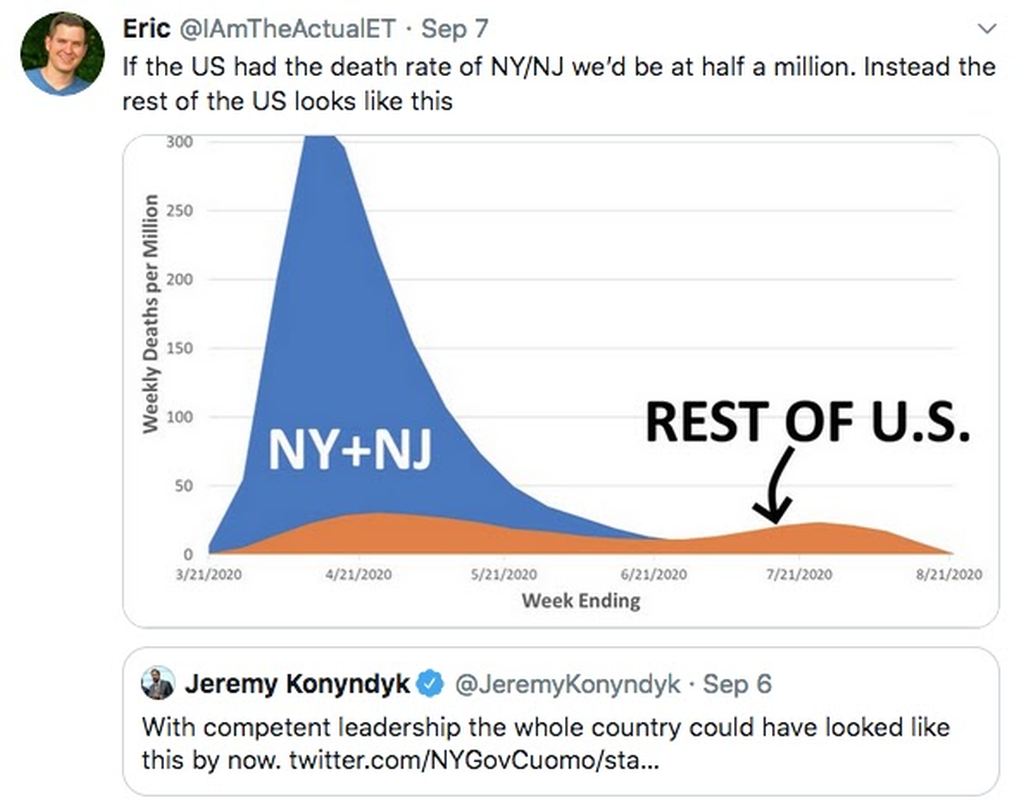This screenshot has width=1024, height=803.
Task: Click the Week Ending axis title
Action: click(x=580, y=601)
